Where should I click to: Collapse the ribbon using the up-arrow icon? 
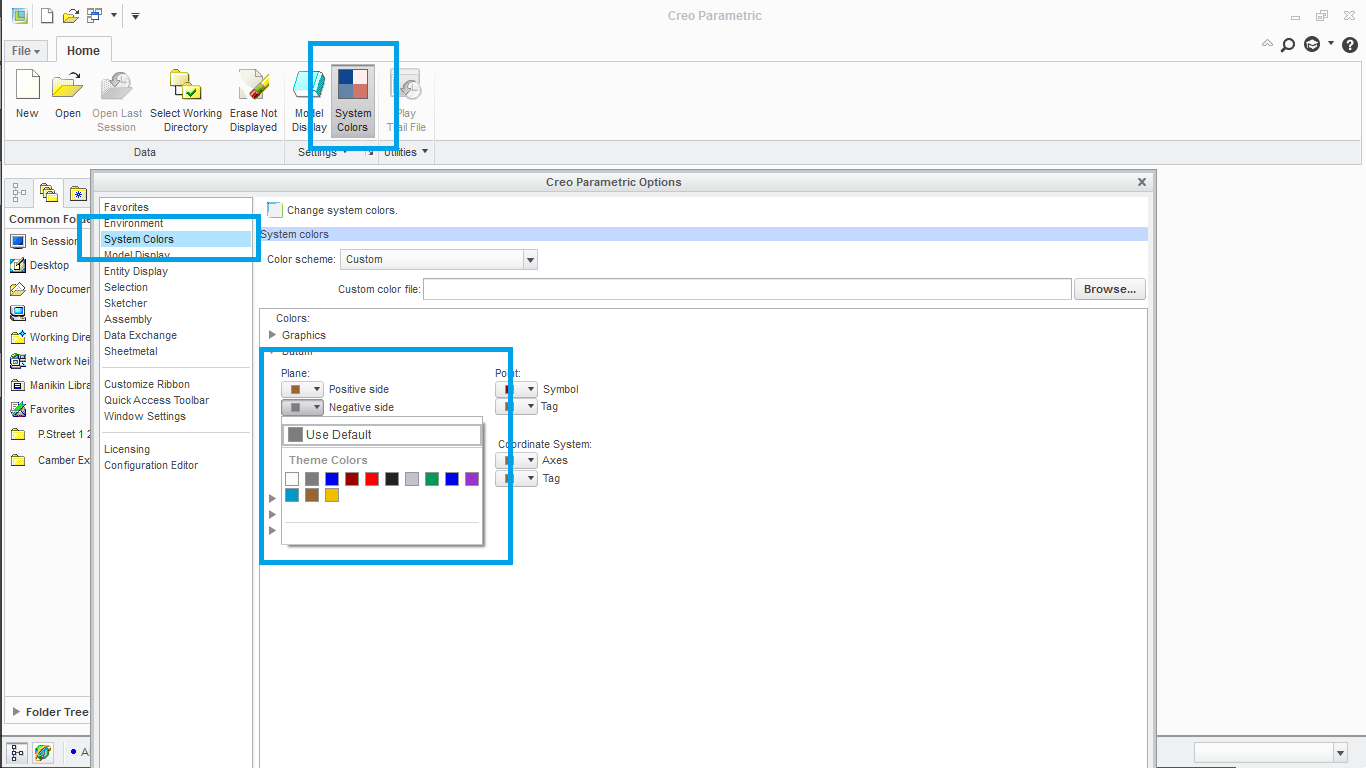[1267, 44]
